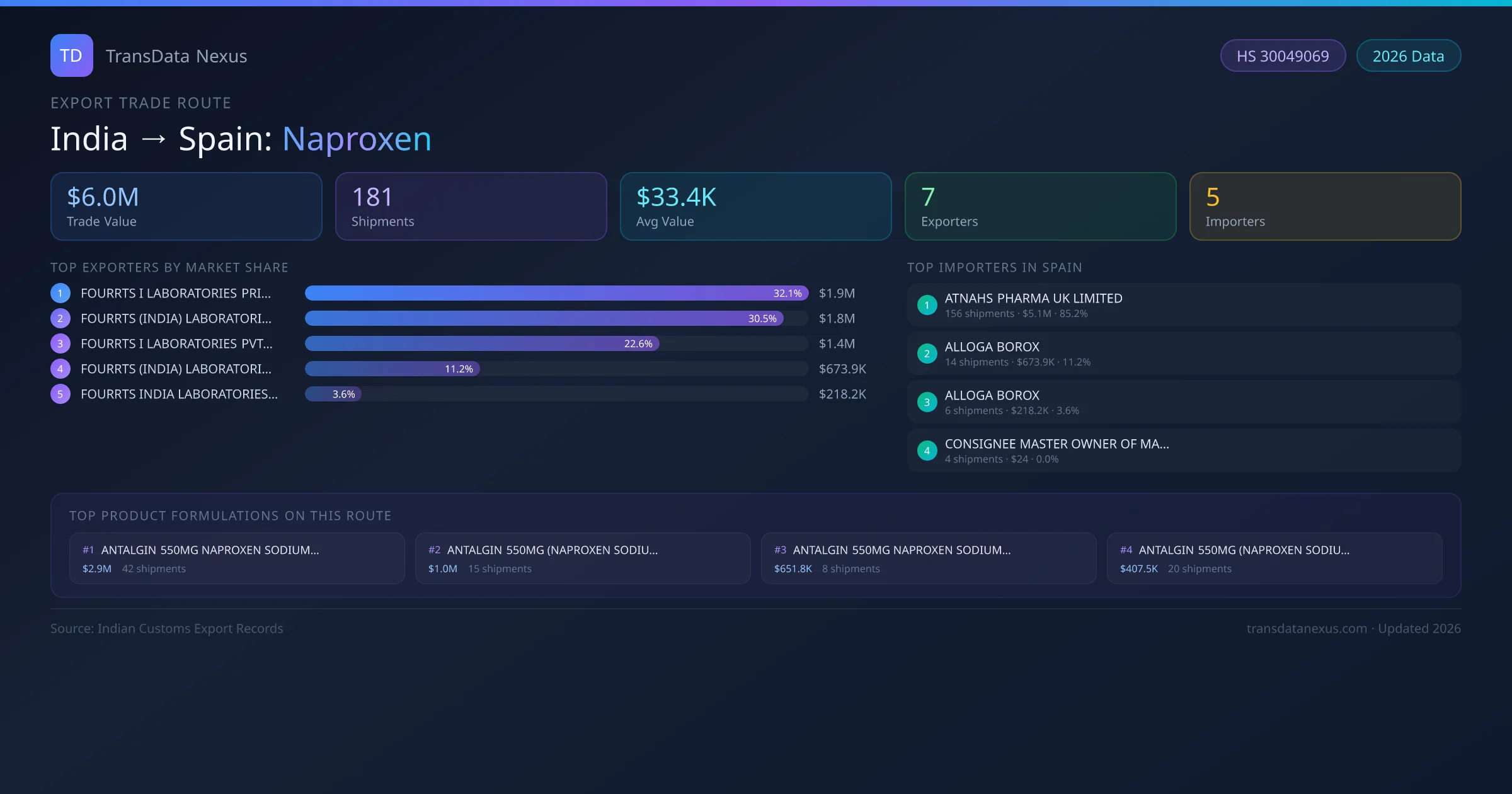Click the TD logo icon
1512x794 pixels.
click(71, 55)
